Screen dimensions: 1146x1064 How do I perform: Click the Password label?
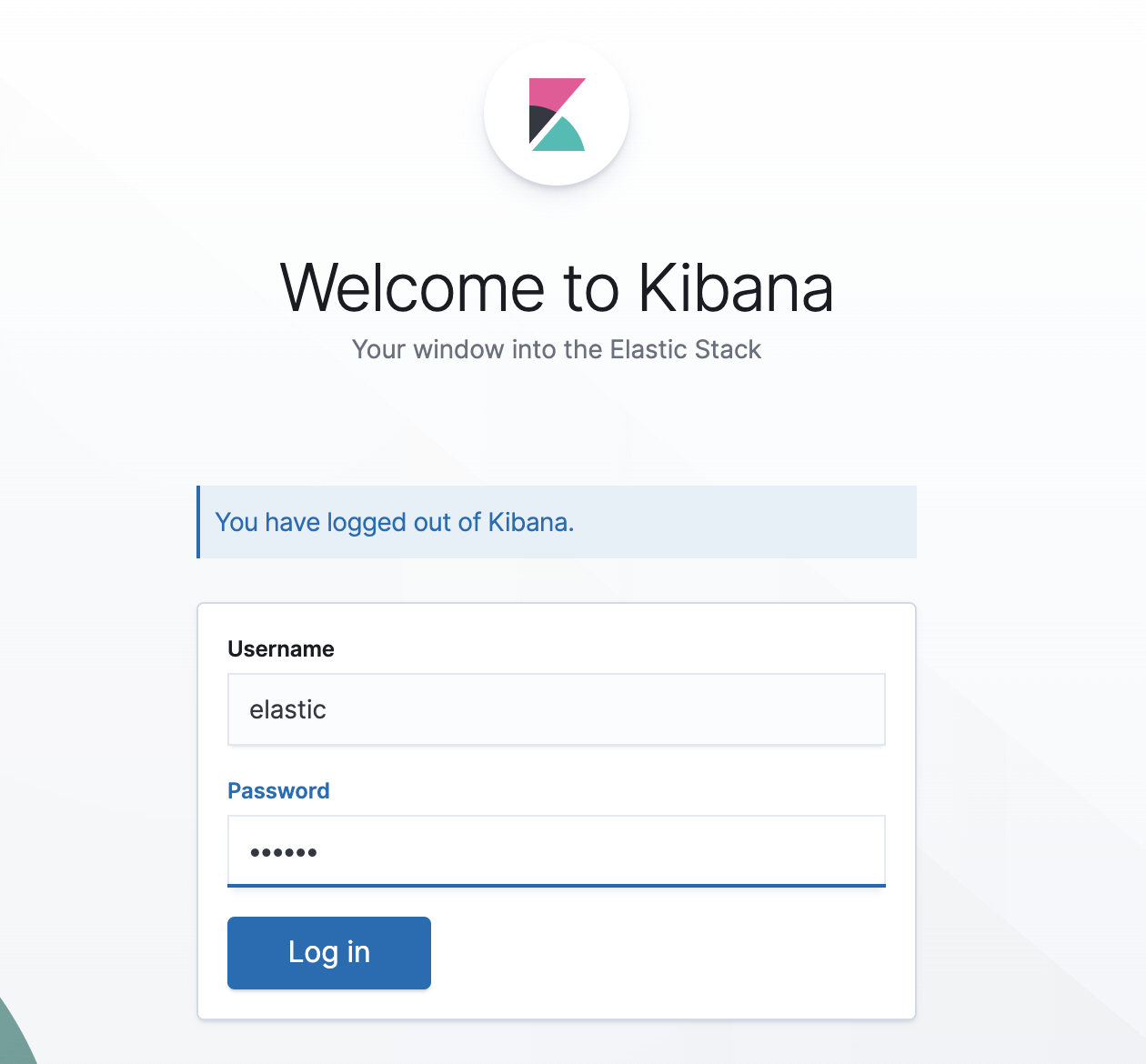tap(278, 791)
